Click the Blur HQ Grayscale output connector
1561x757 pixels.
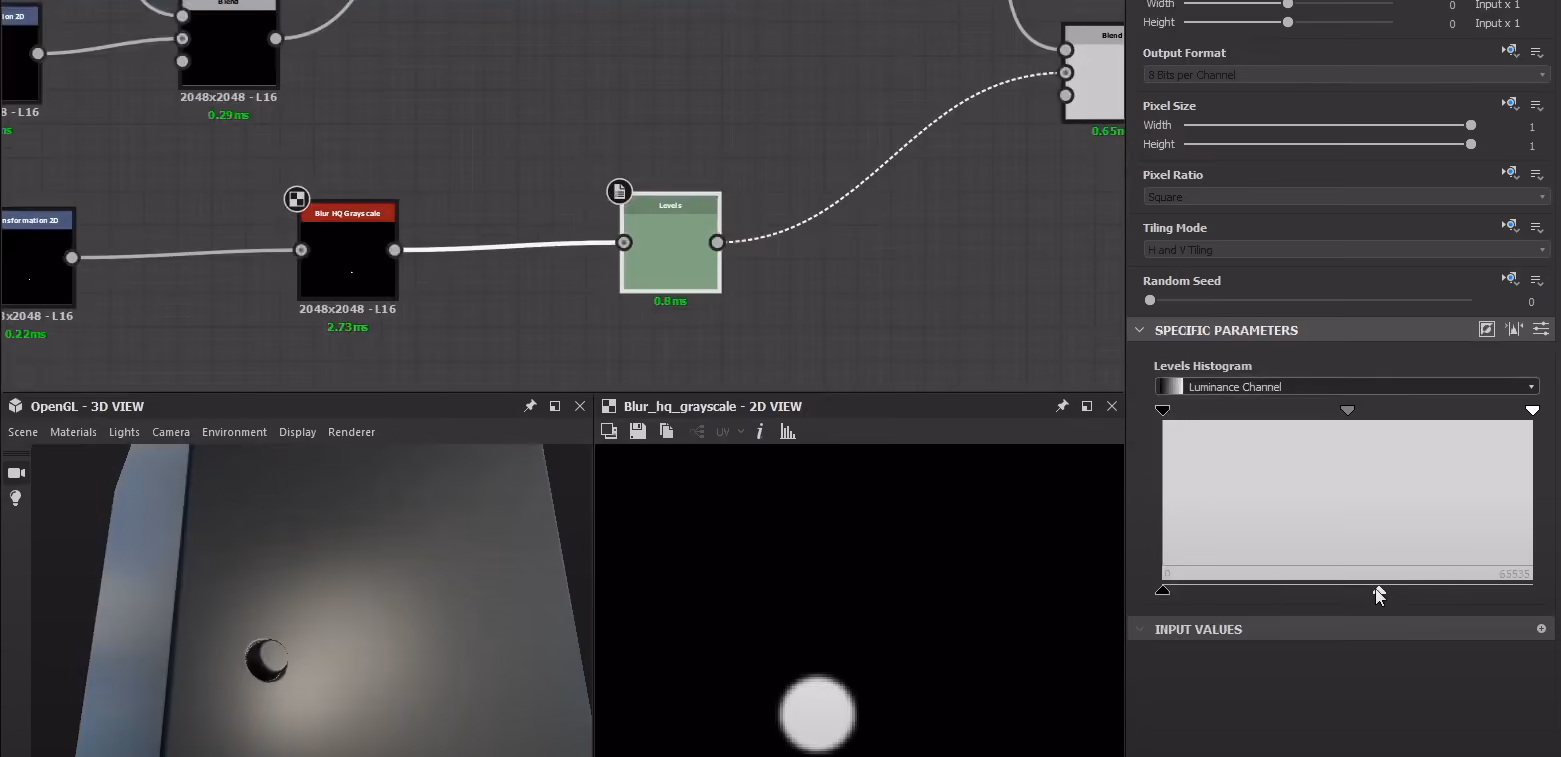394,250
